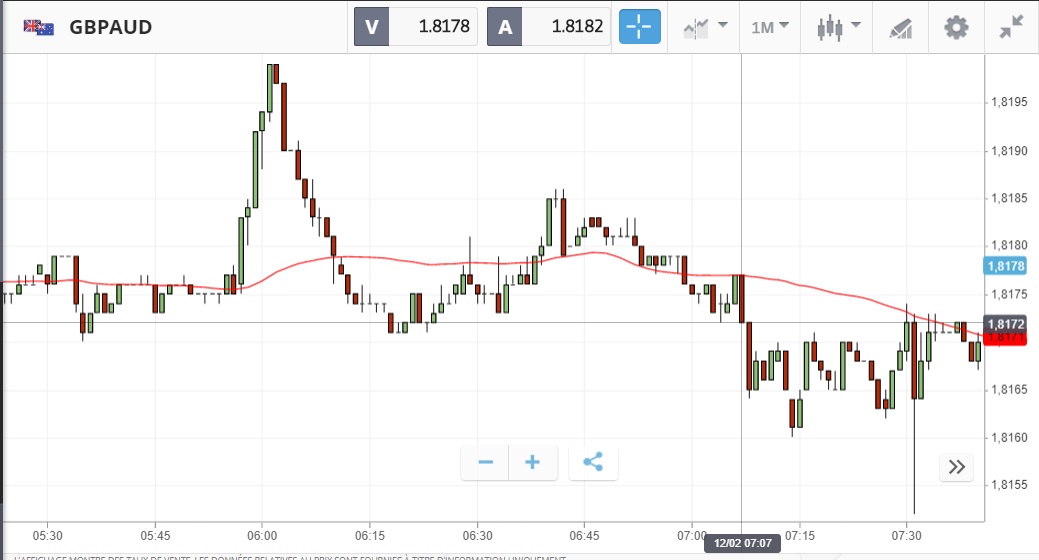Image resolution: width=1039 pixels, height=560 pixels.
Task: Click the sell price 1.8178
Action: click(x=444, y=27)
